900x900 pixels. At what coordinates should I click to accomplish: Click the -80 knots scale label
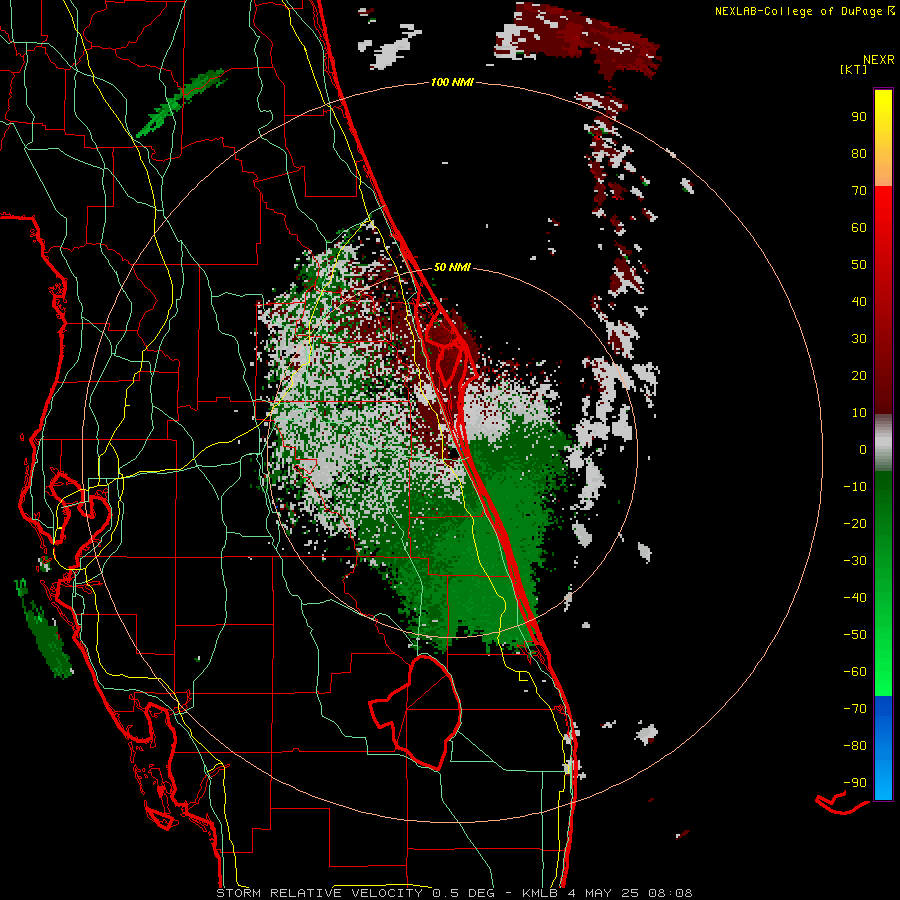click(855, 746)
